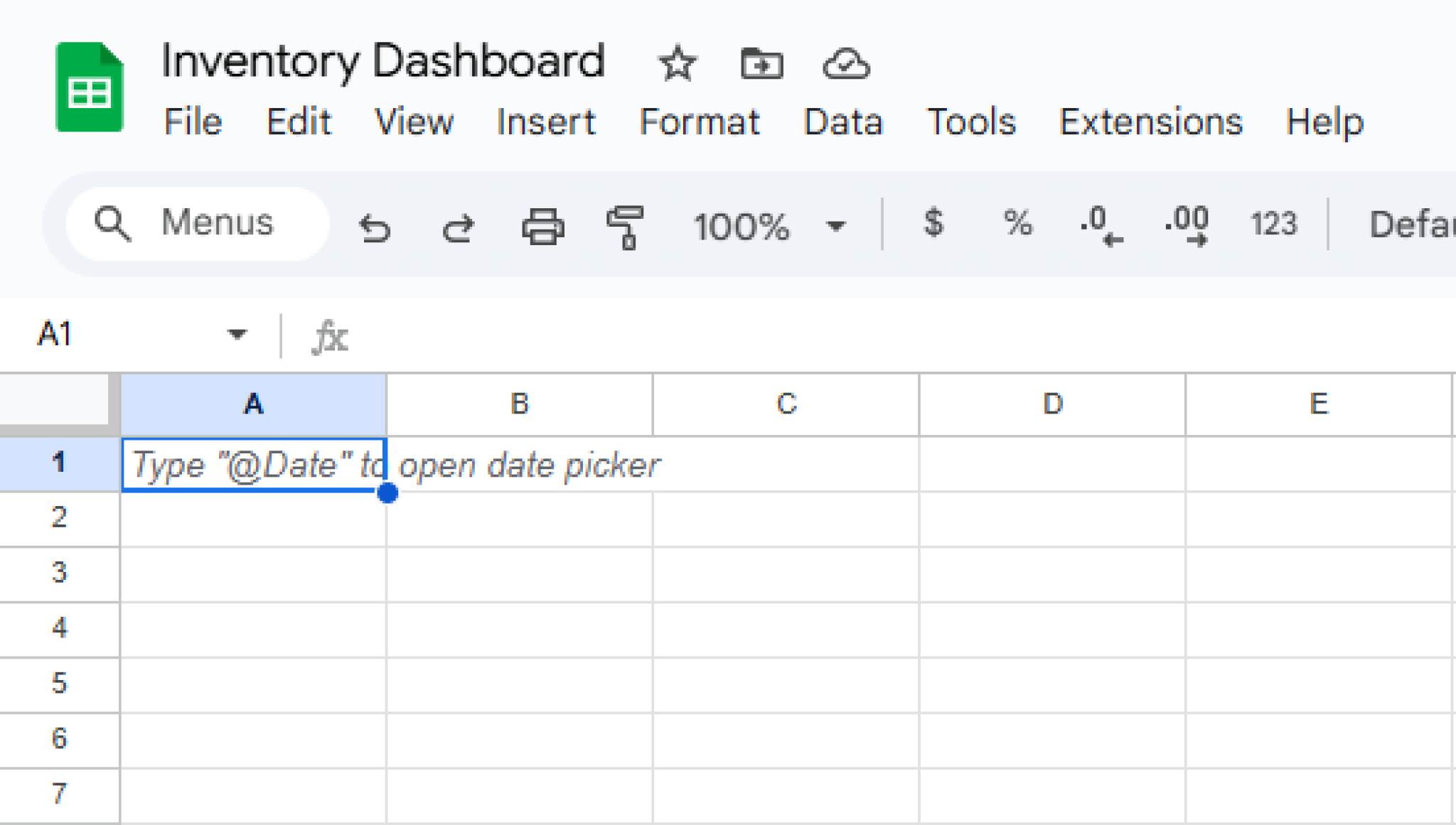Open the Insert menu
The image size is (1456, 825).
(546, 122)
